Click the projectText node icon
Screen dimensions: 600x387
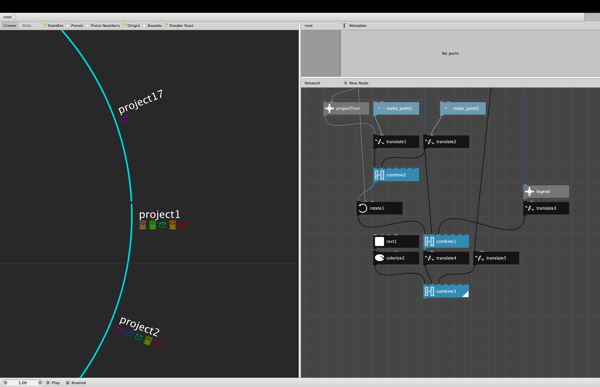[x=329, y=108]
